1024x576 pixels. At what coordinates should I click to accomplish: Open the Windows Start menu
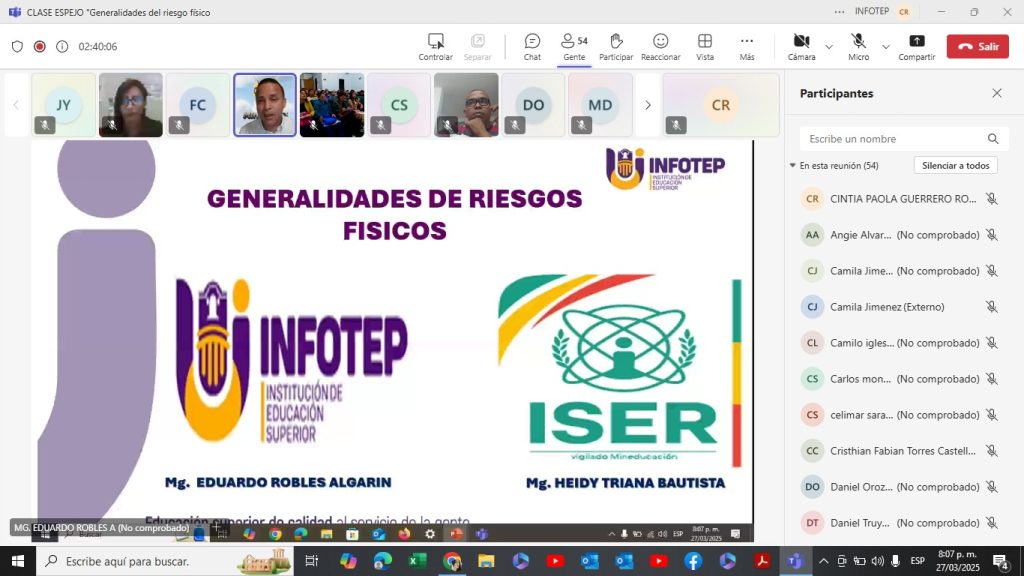coord(18,561)
